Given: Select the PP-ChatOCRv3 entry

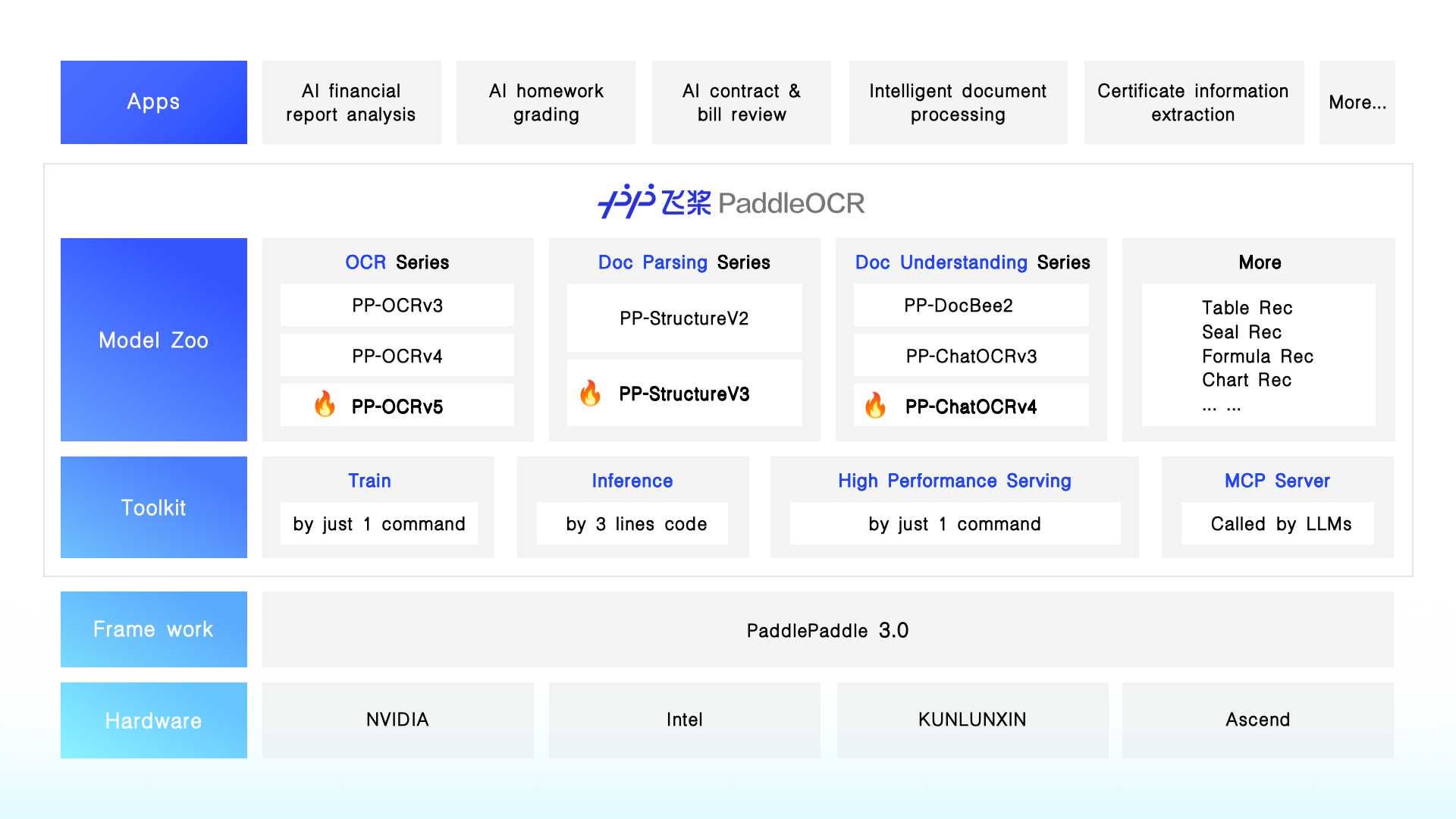Looking at the screenshot, I should coord(971,355).
